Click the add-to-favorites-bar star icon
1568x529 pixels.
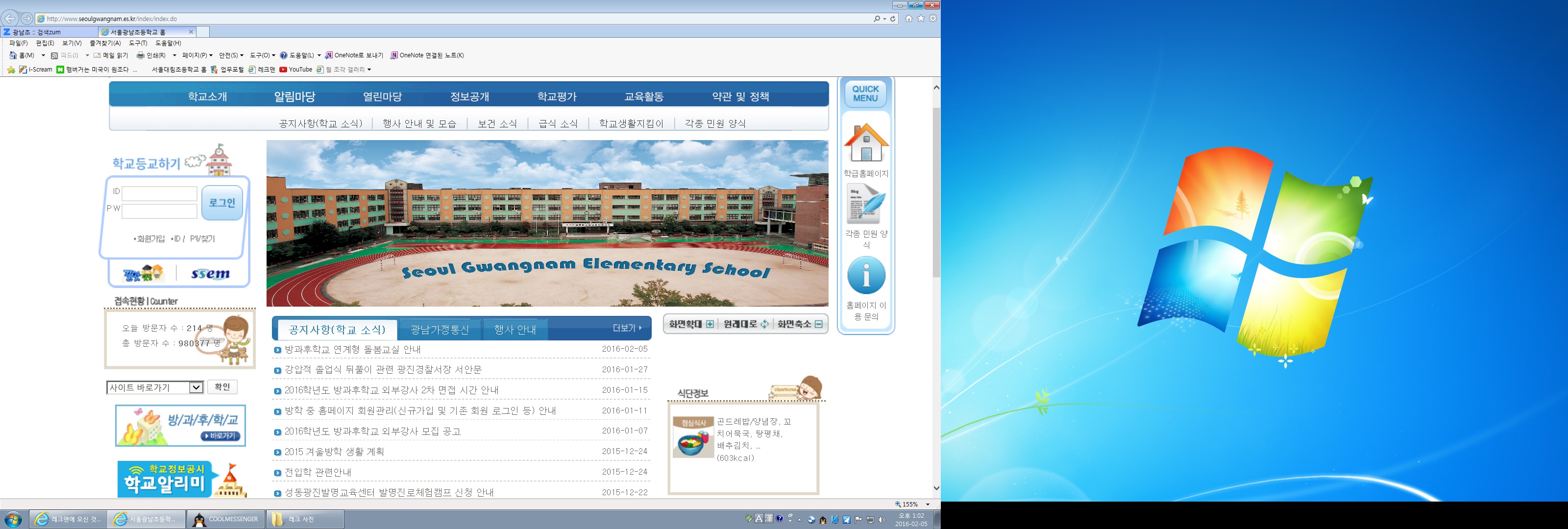click(x=11, y=70)
